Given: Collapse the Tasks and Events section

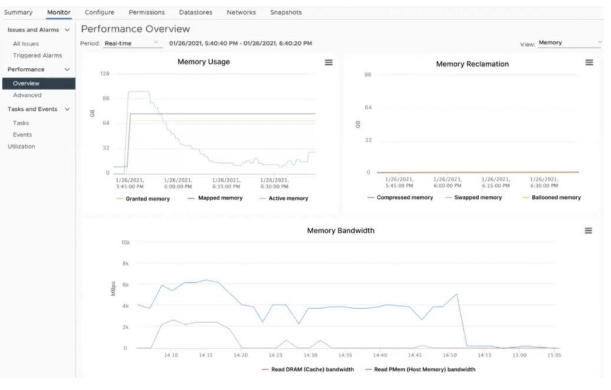Looking at the screenshot, I should click(68, 110).
